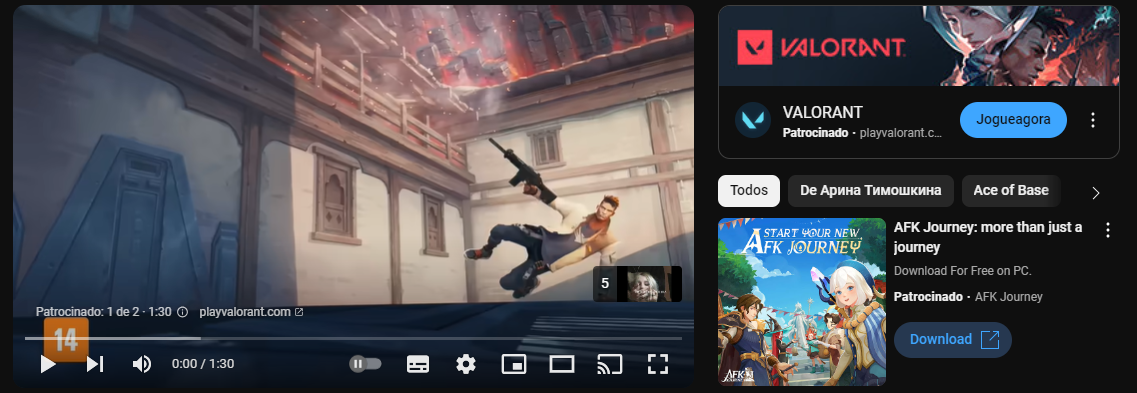
Task: Enter full screen mode
Action: [658, 363]
